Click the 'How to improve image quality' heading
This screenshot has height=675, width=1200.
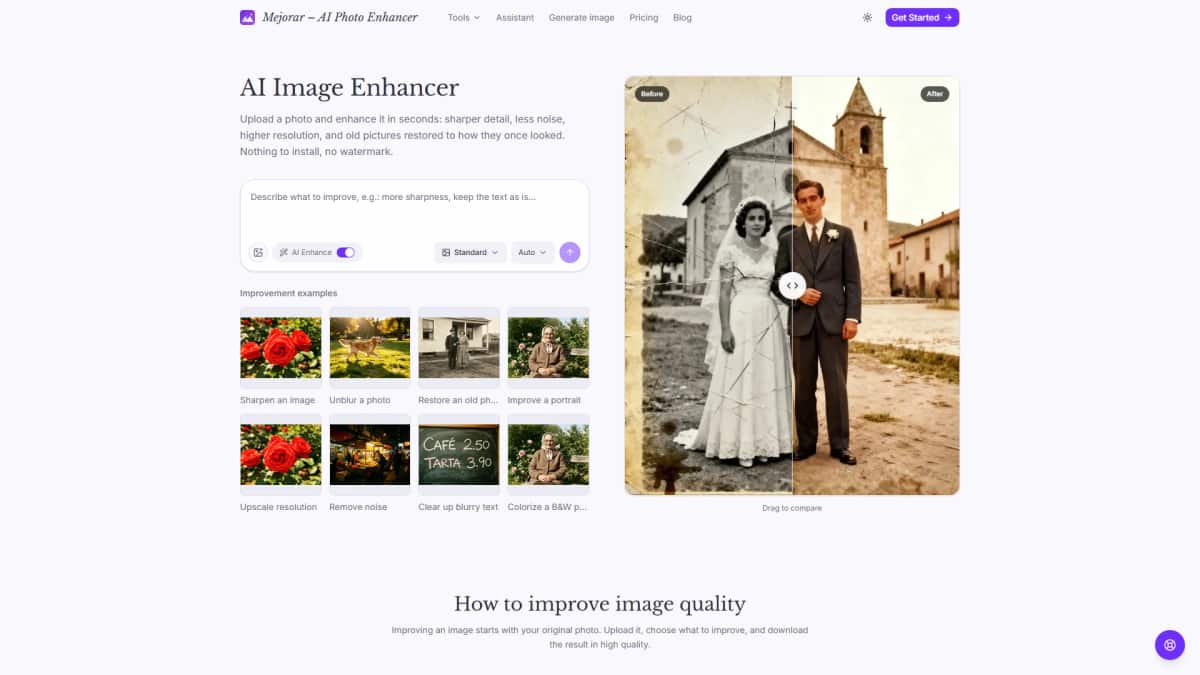click(600, 603)
